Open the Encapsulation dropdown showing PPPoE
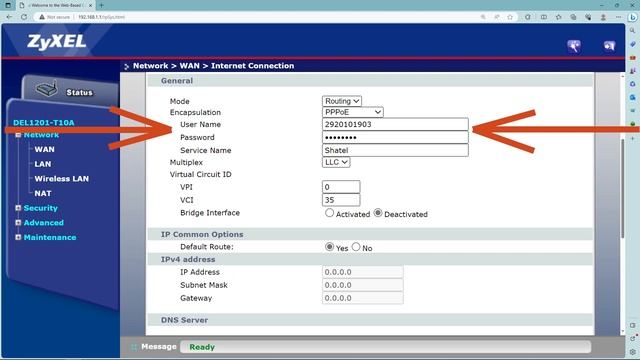The image size is (640, 360). (x=353, y=112)
